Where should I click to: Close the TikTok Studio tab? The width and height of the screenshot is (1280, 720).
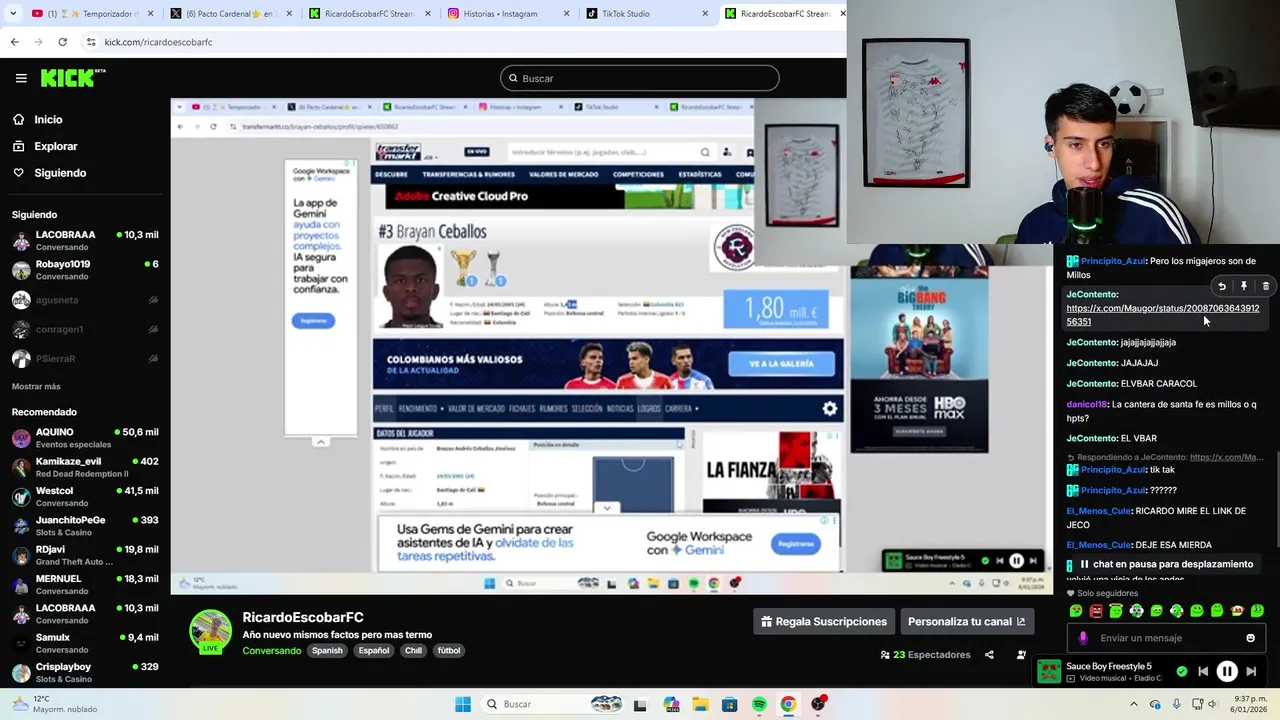pos(704,14)
